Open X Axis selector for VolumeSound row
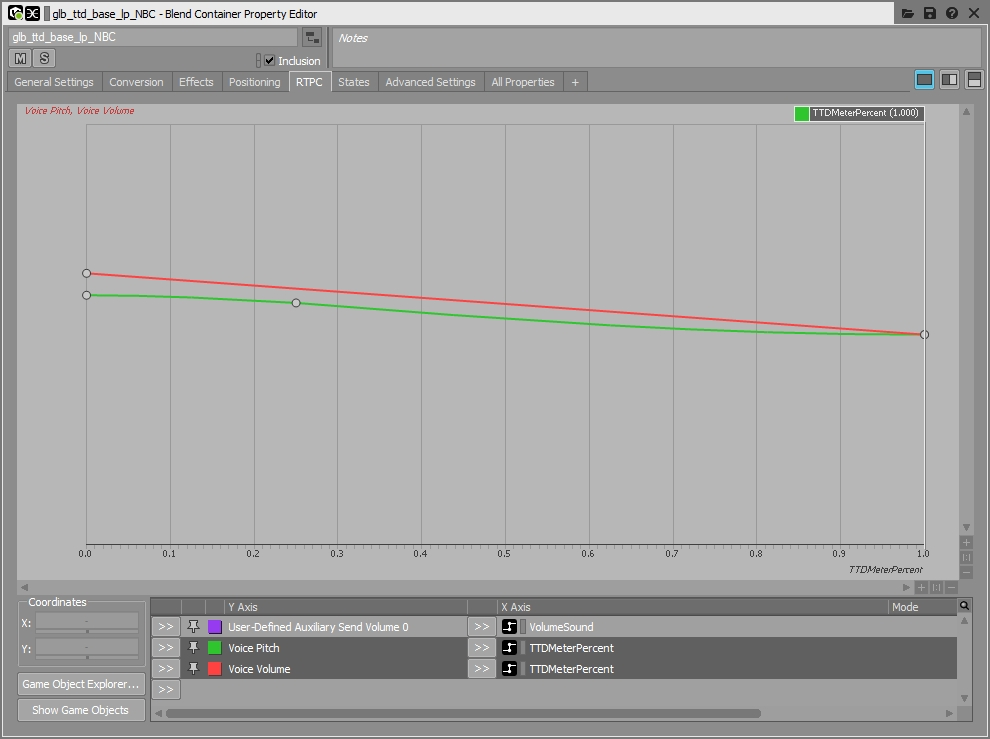990x739 pixels. [x=482, y=627]
